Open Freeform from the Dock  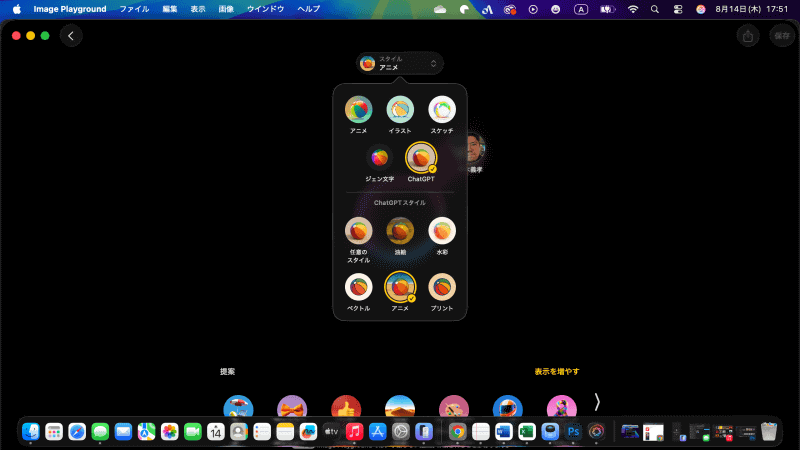pos(308,432)
